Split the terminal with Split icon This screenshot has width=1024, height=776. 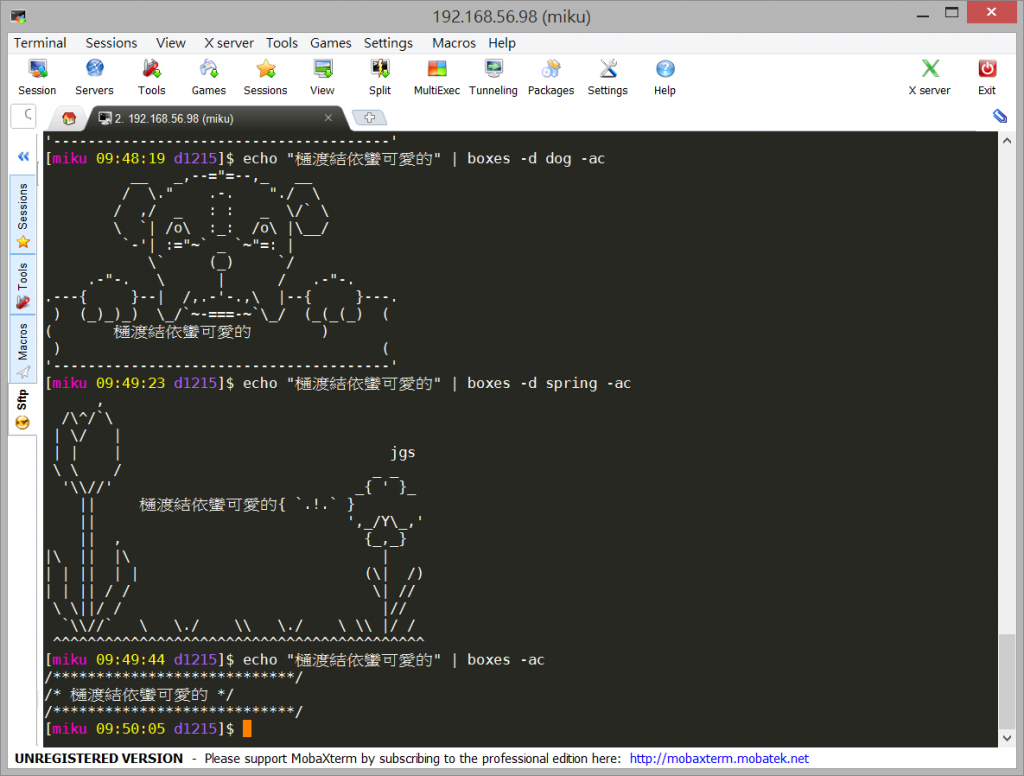pos(379,77)
